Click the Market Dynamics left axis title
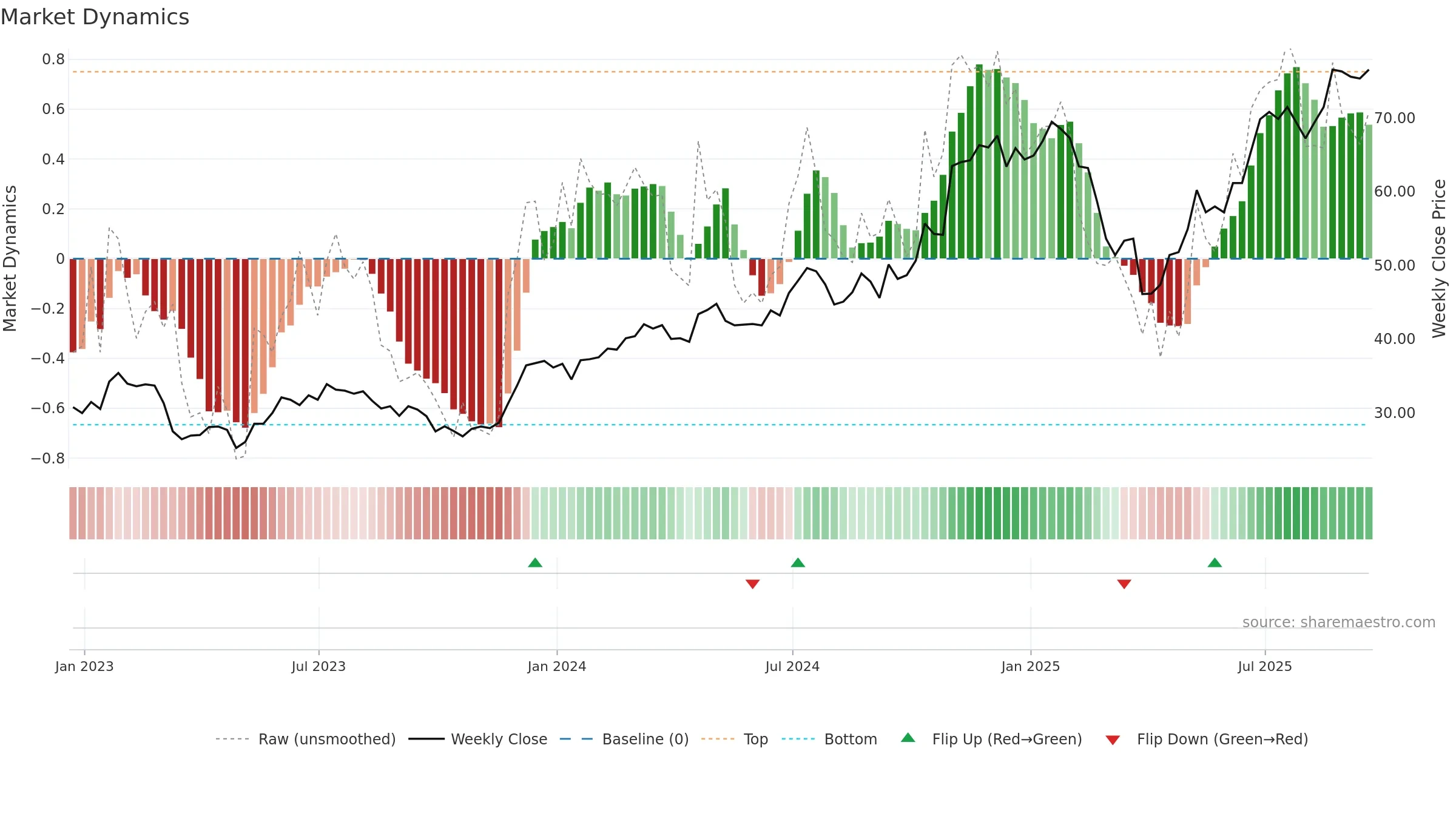 (x=10, y=258)
